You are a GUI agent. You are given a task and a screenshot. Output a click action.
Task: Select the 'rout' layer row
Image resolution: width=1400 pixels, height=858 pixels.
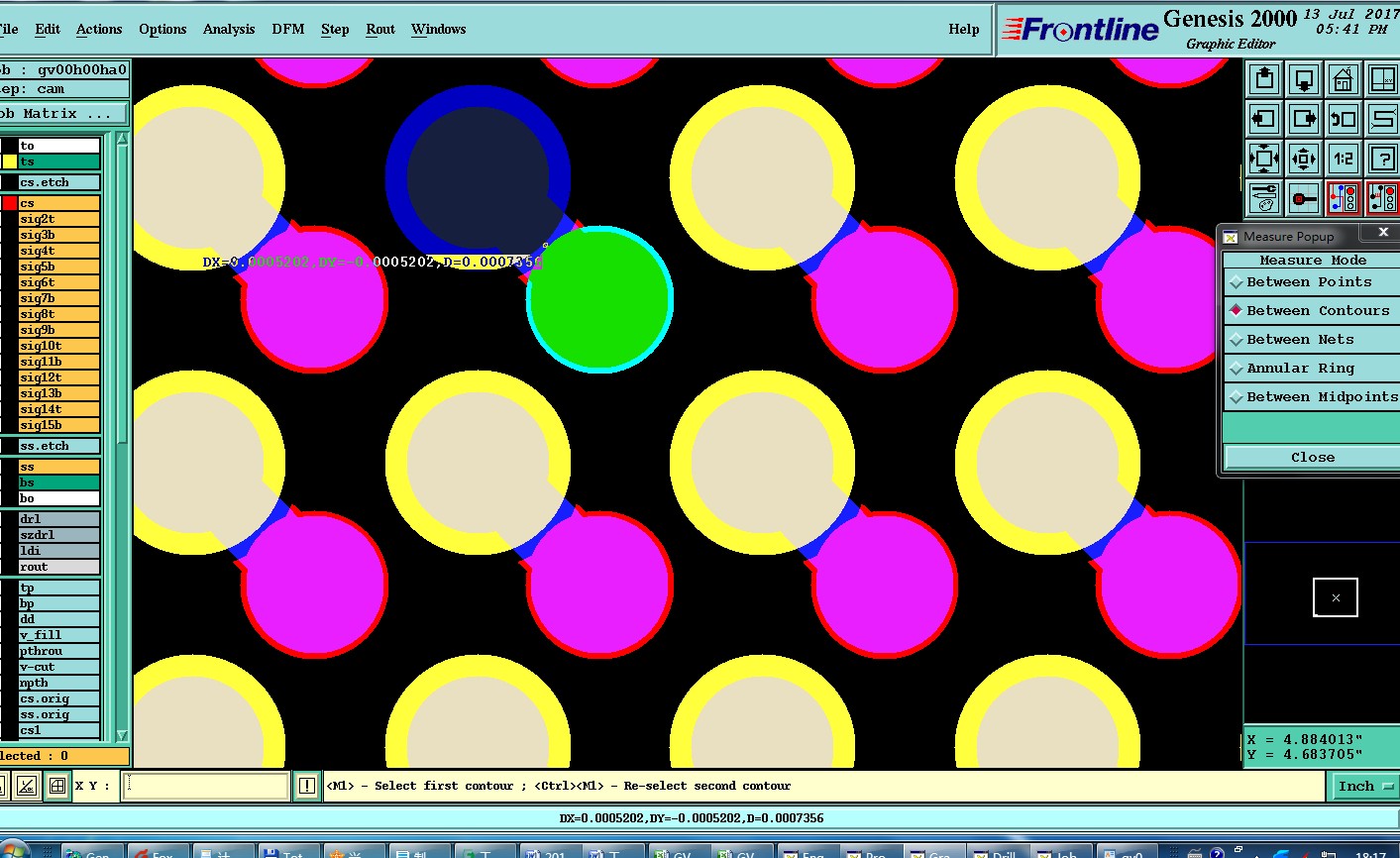point(59,567)
